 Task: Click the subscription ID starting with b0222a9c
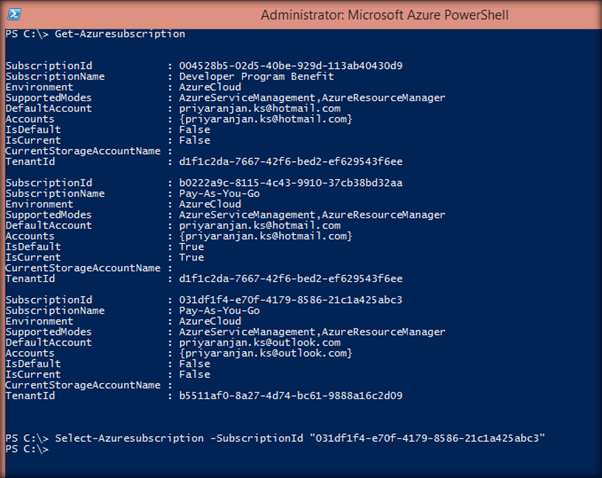click(x=290, y=184)
